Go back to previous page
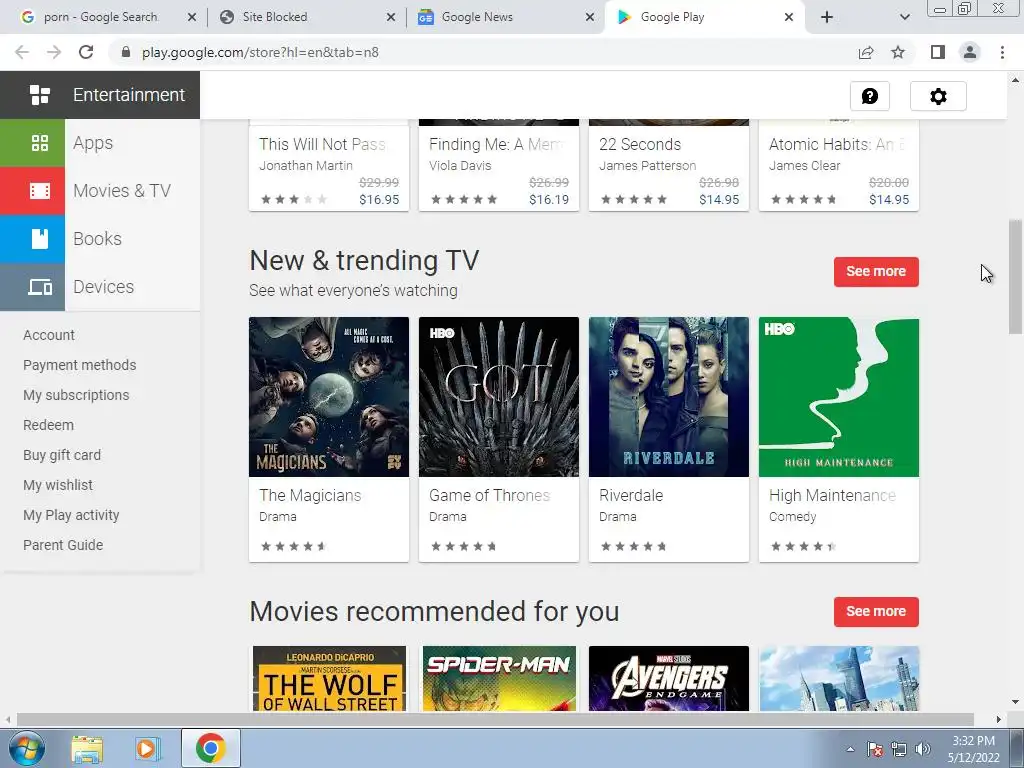Image resolution: width=1024 pixels, height=768 pixels. click(22, 52)
